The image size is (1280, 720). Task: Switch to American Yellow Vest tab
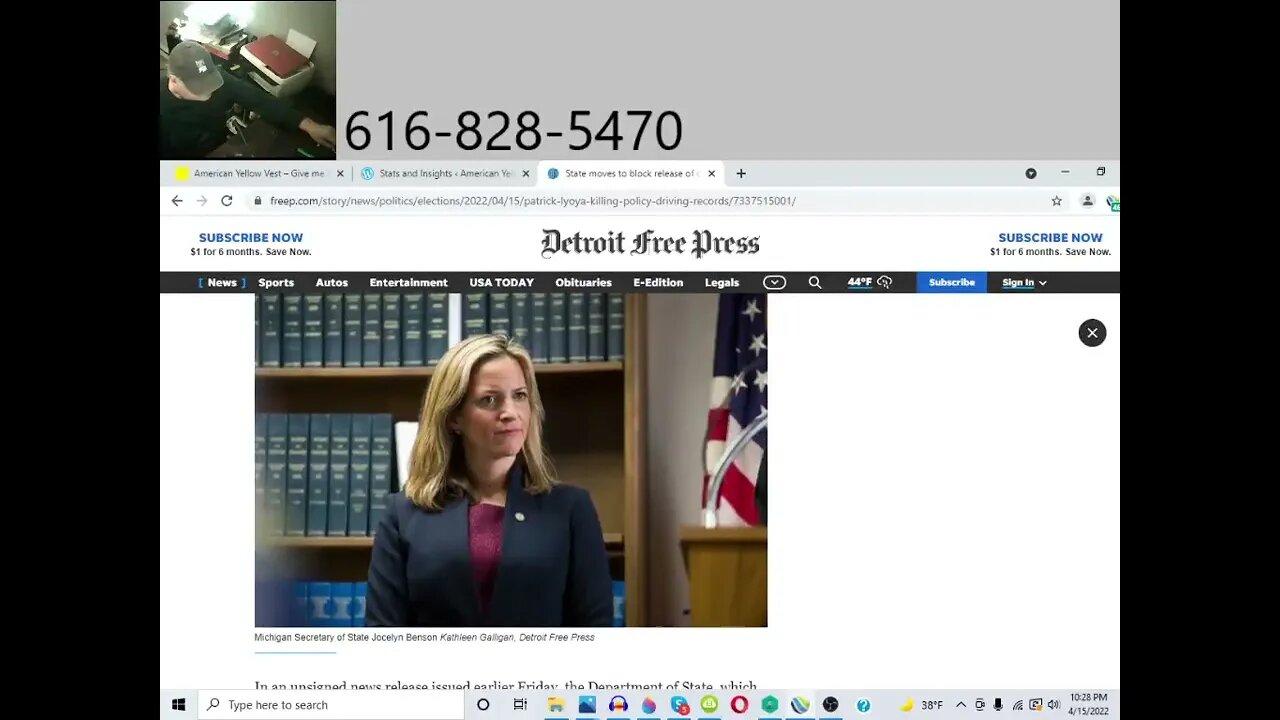pyautogui.click(x=257, y=173)
